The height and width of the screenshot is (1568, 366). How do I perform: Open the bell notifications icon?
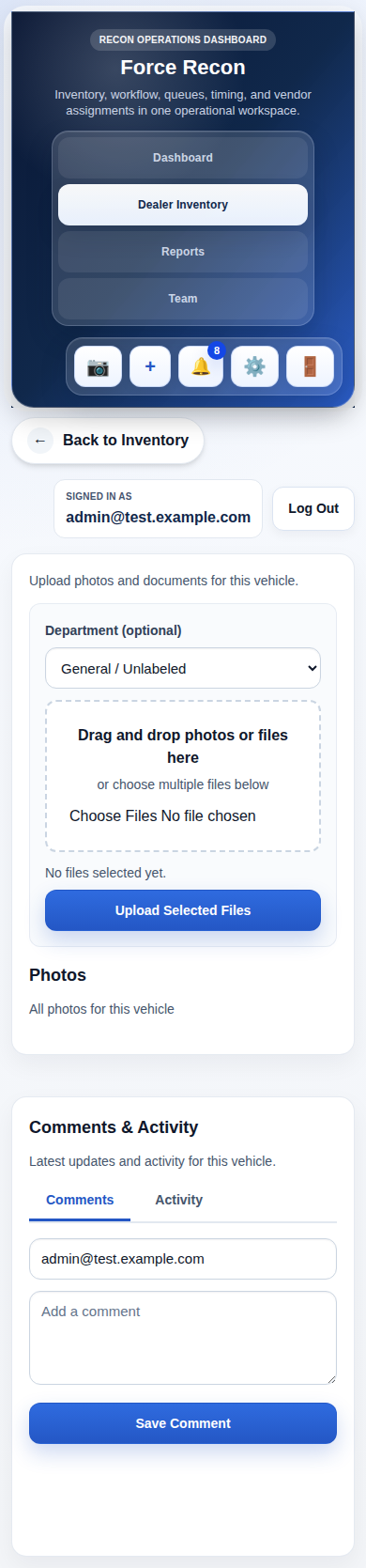point(201,366)
